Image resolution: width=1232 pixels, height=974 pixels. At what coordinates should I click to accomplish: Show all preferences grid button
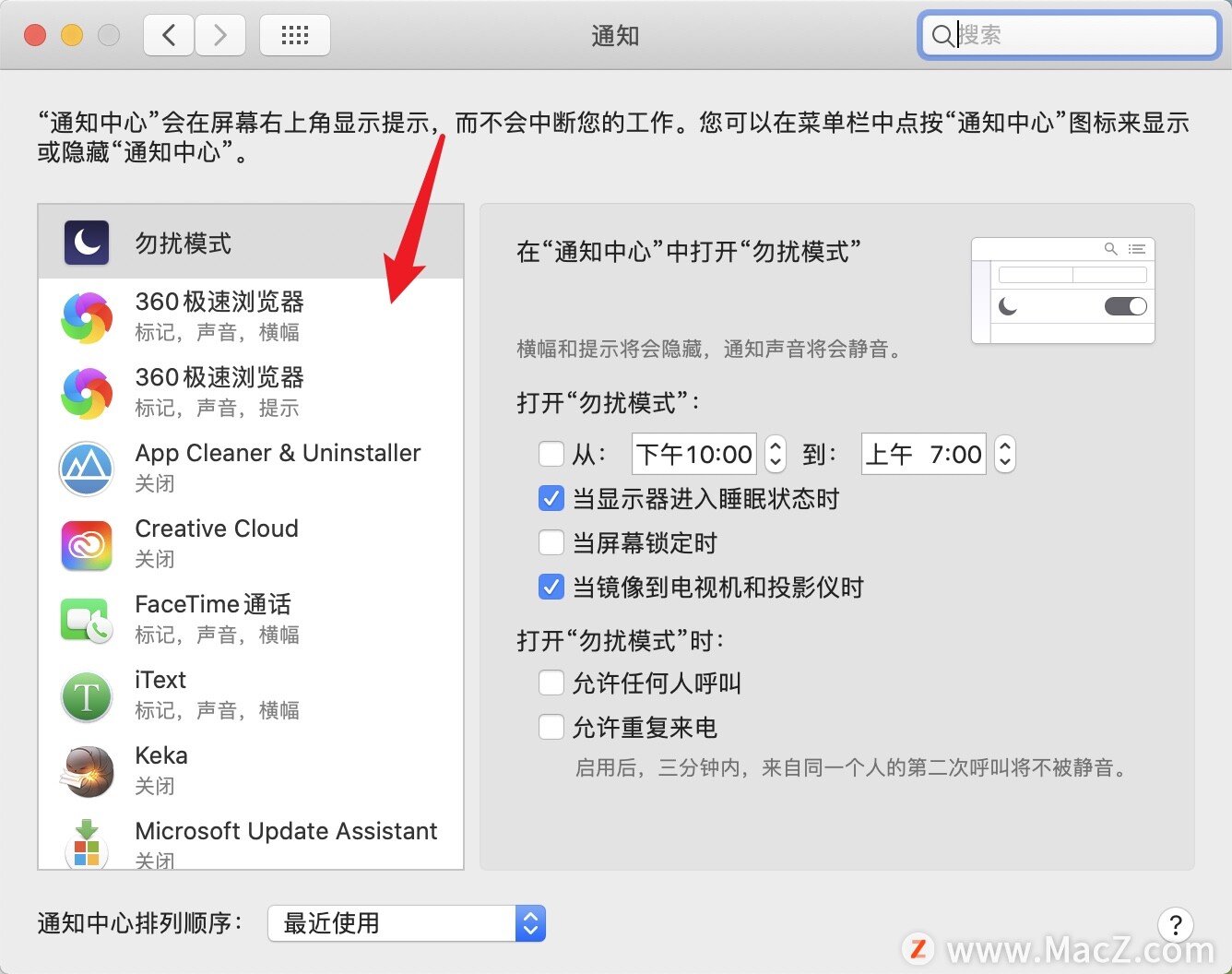point(295,35)
